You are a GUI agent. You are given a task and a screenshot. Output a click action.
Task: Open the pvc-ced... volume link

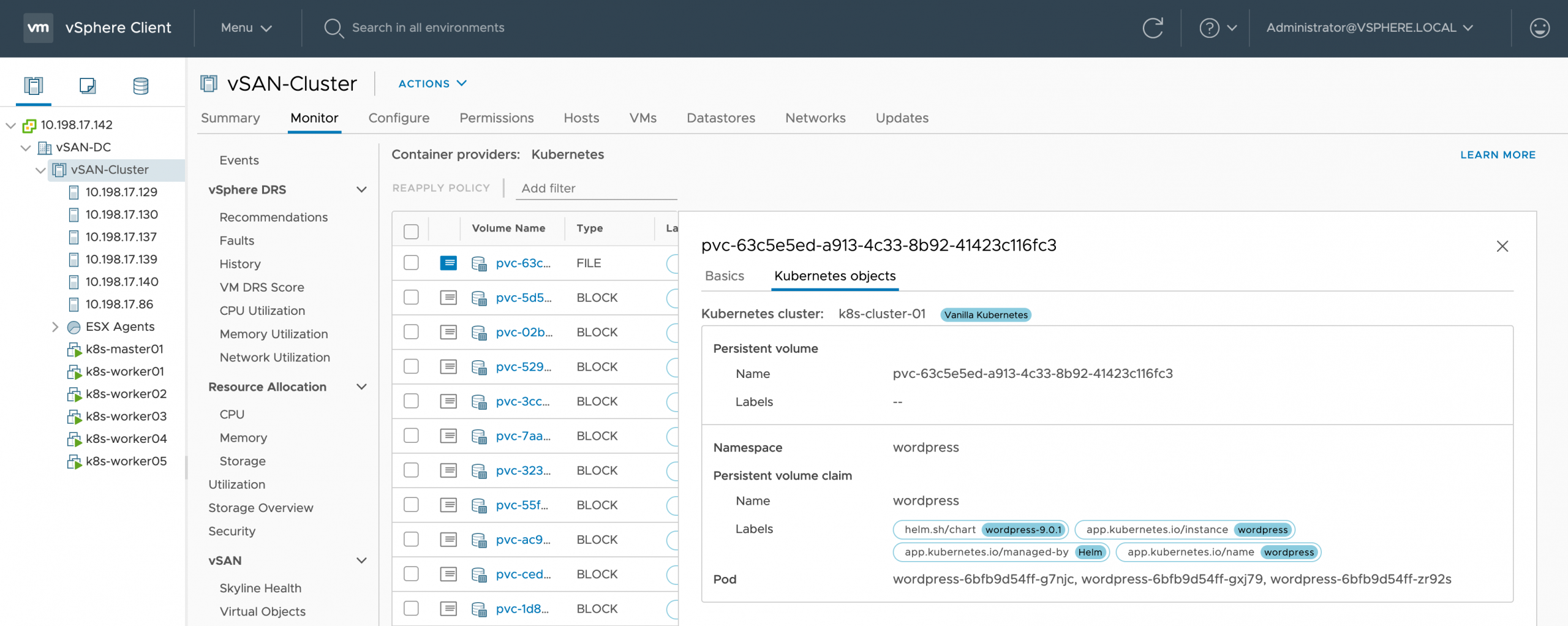pos(523,575)
